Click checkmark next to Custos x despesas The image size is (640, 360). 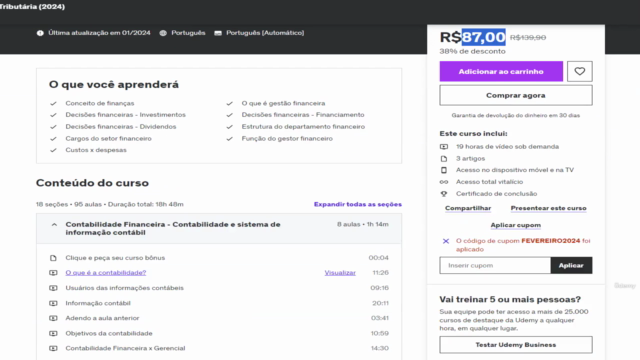pyautogui.click(x=53, y=150)
